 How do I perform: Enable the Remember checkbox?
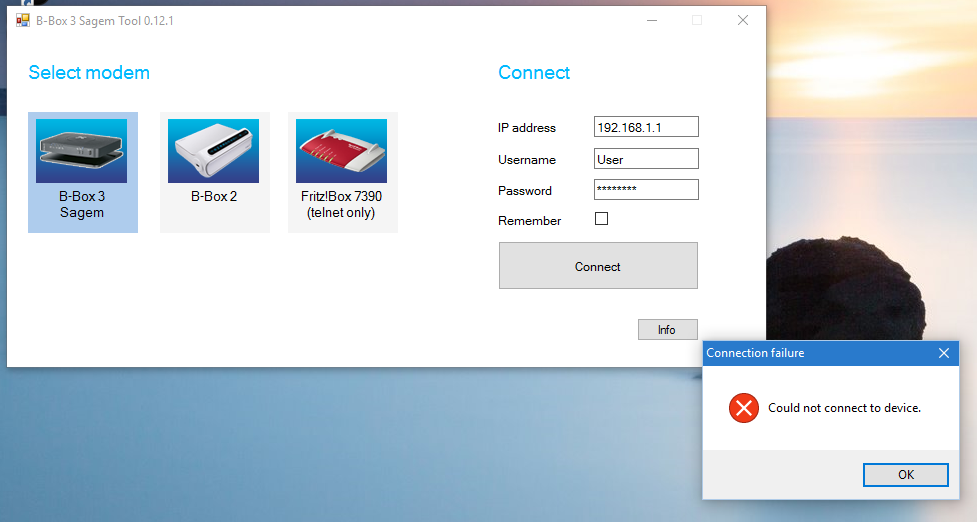click(602, 220)
